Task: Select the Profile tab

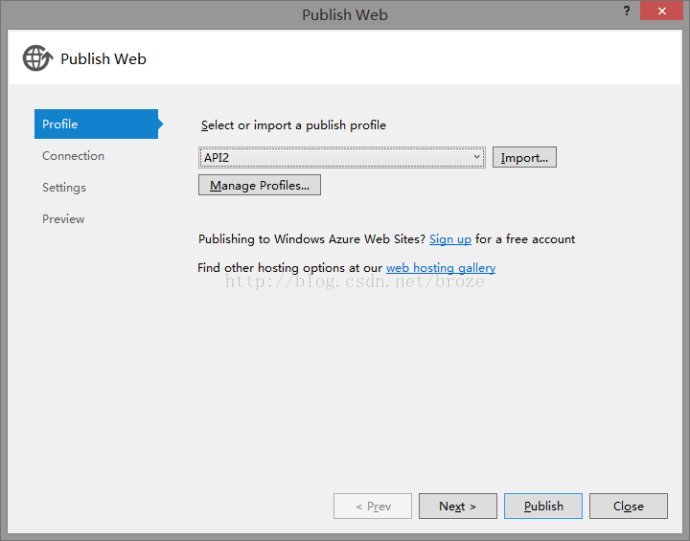Action: click(x=96, y=124)
